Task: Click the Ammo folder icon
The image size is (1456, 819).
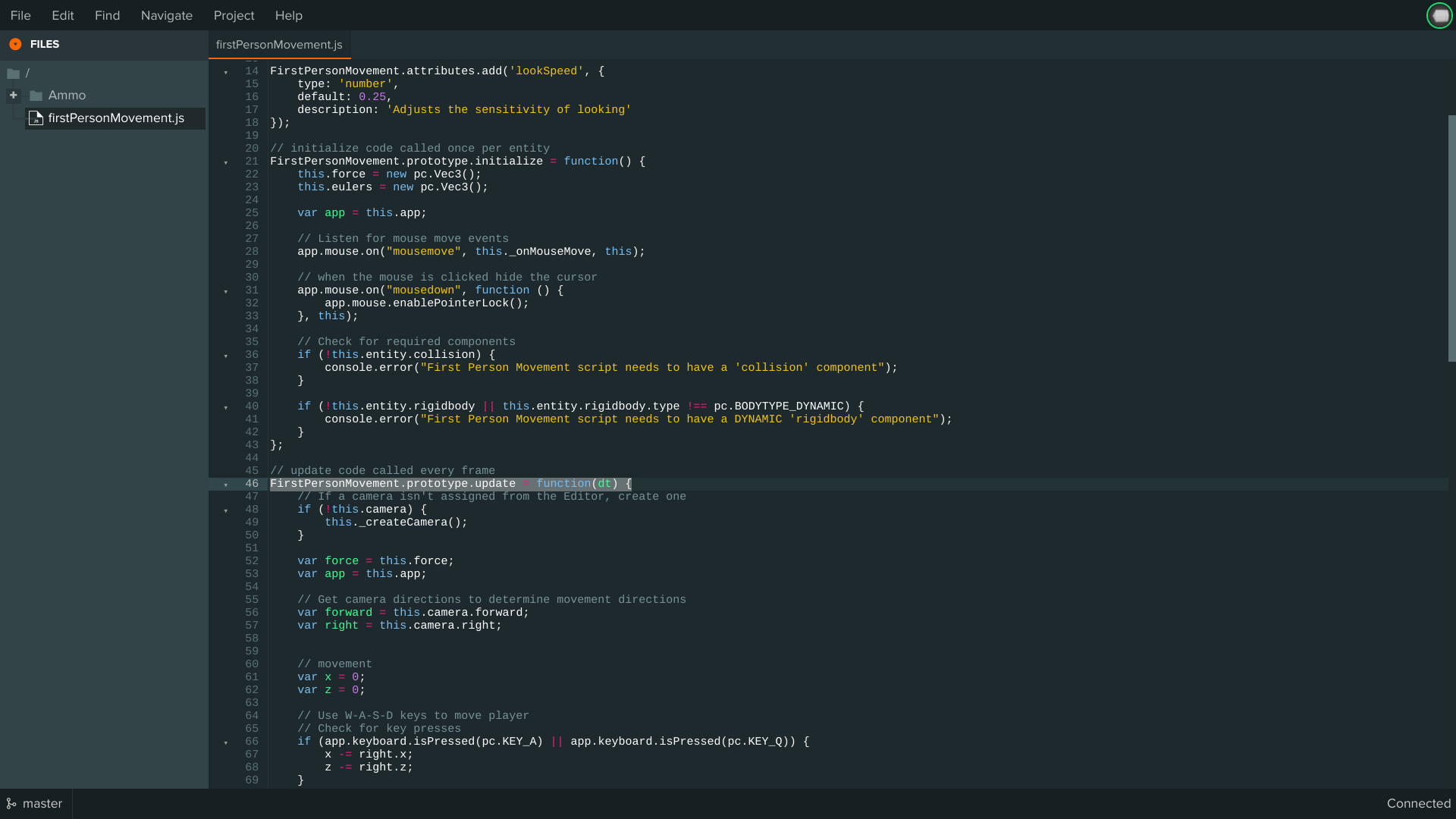Action: click(x=36, y=96)
